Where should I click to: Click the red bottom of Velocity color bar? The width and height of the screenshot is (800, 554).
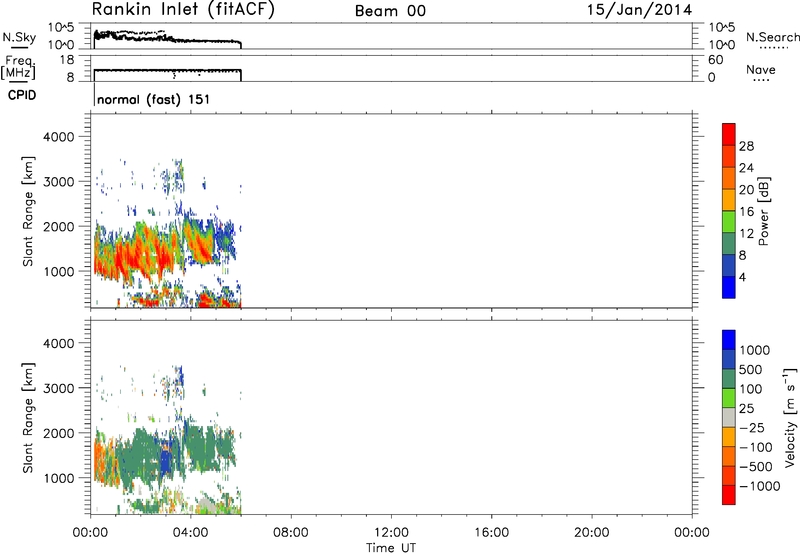click(x=729, y=495)
